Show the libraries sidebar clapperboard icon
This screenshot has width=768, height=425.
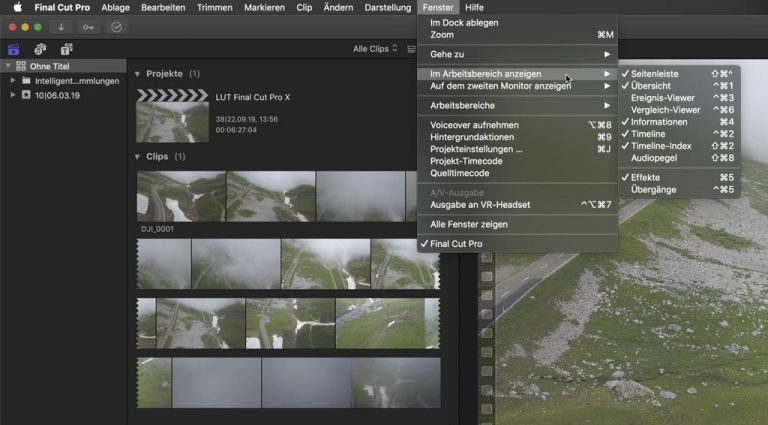14,49
